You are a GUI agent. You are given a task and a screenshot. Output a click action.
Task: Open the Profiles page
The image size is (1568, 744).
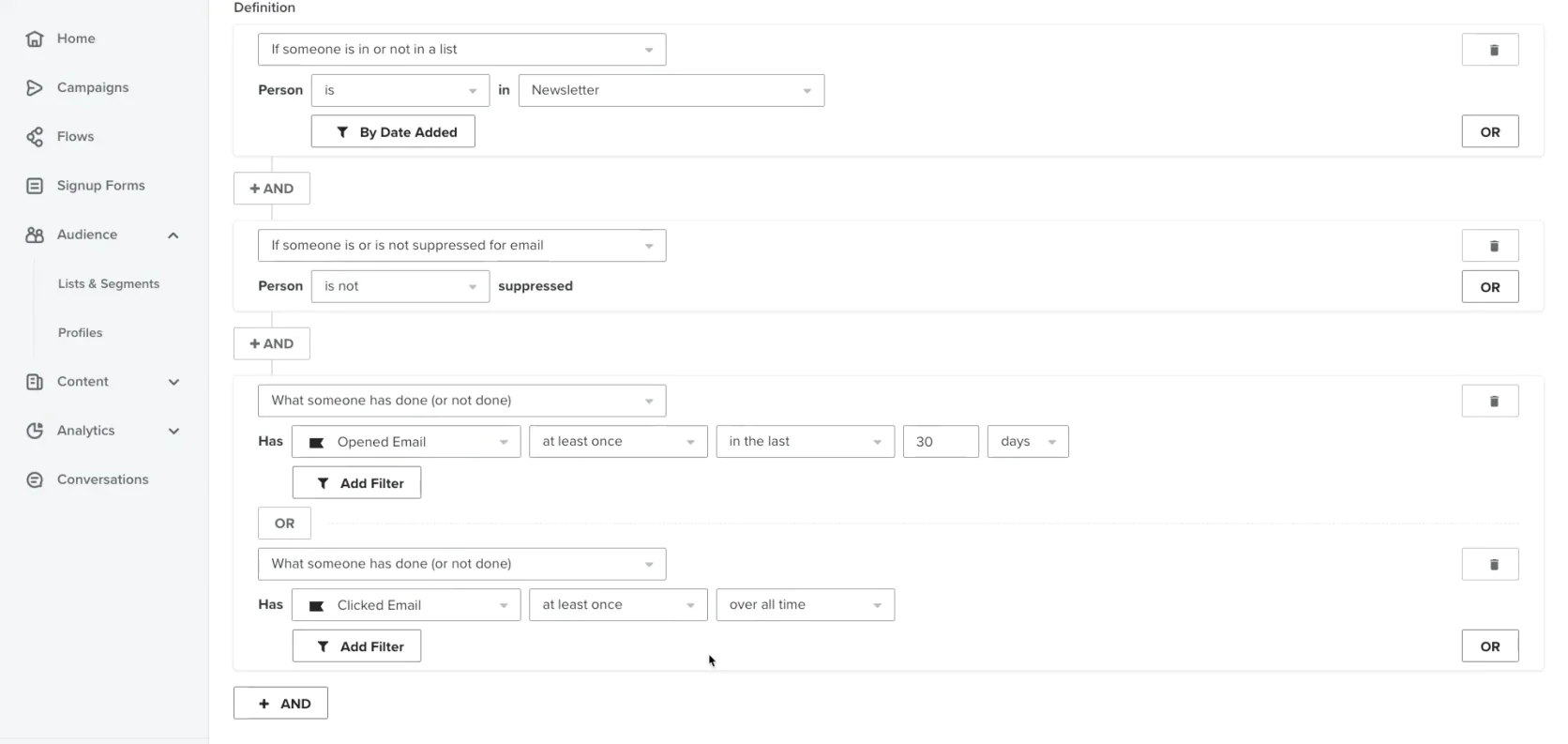[x=81, y=333]
